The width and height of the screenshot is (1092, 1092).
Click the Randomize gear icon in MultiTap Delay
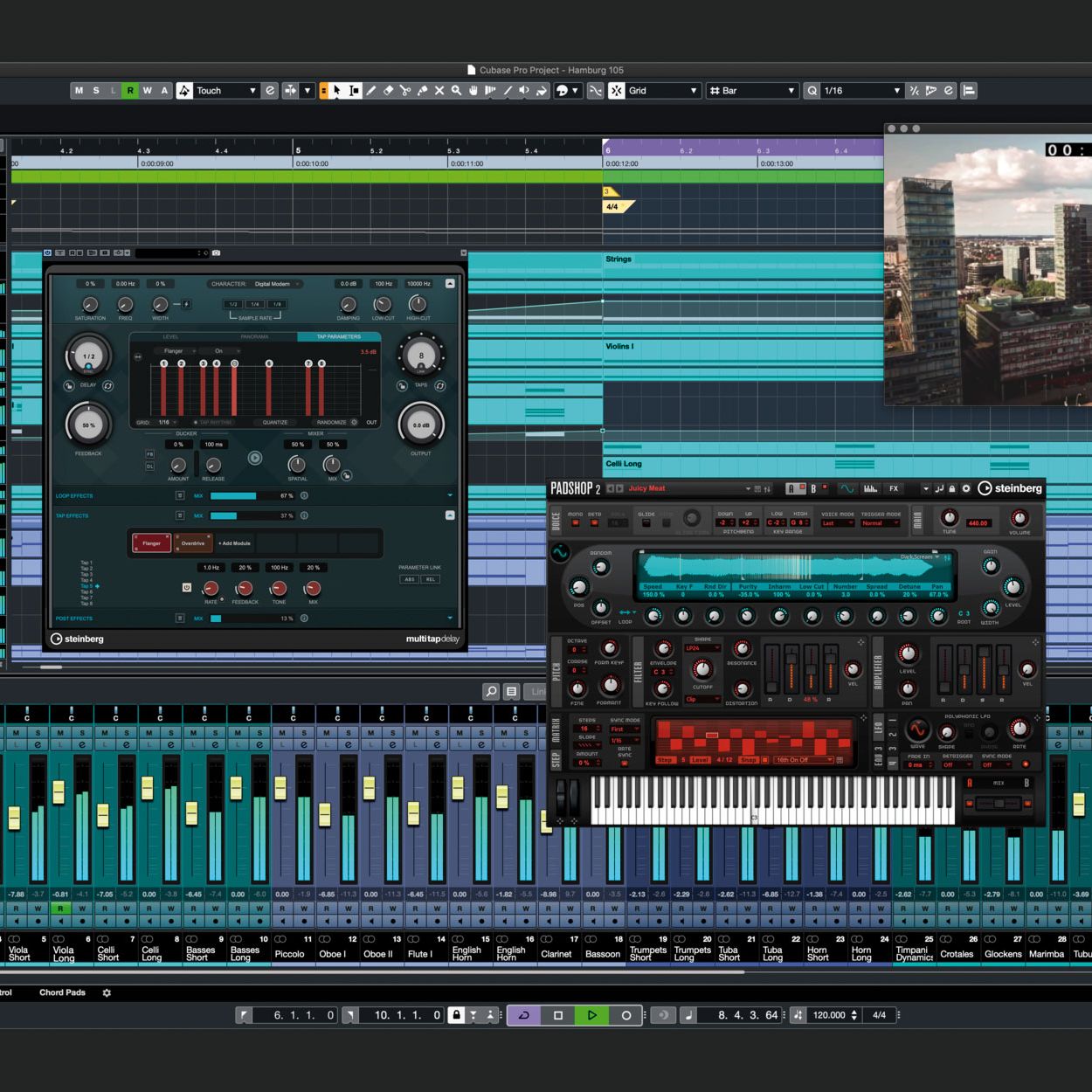[x=354, y=422]
